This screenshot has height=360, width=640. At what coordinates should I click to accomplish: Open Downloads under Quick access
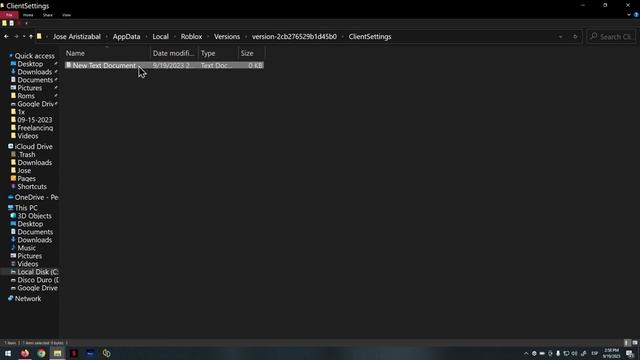34,72
